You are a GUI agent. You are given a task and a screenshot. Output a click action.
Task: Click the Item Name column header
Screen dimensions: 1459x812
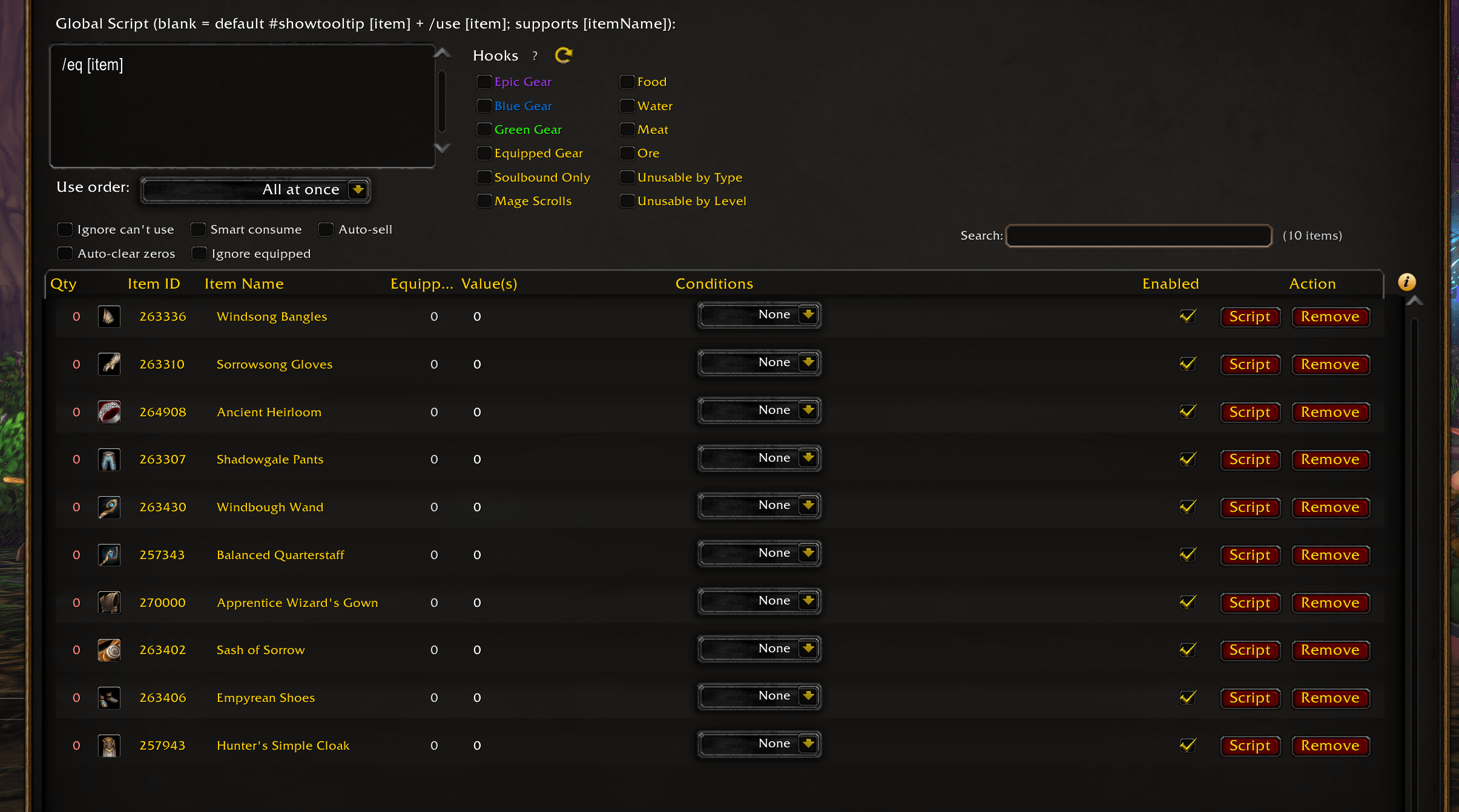(x=244, y=284)
